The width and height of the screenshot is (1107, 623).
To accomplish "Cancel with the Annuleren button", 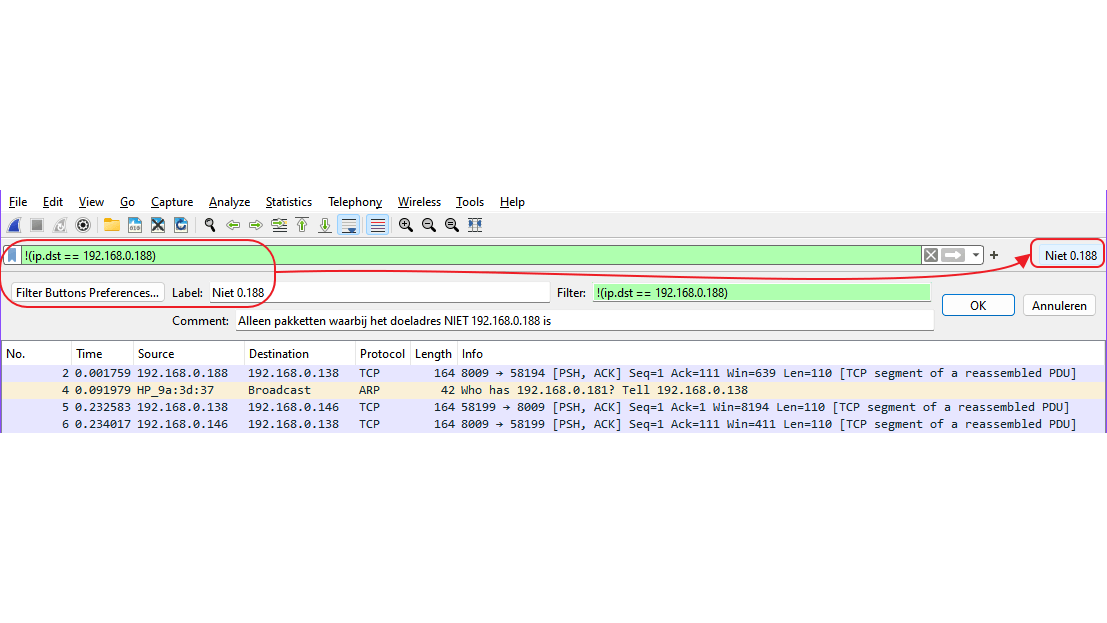I will 1059,305.
